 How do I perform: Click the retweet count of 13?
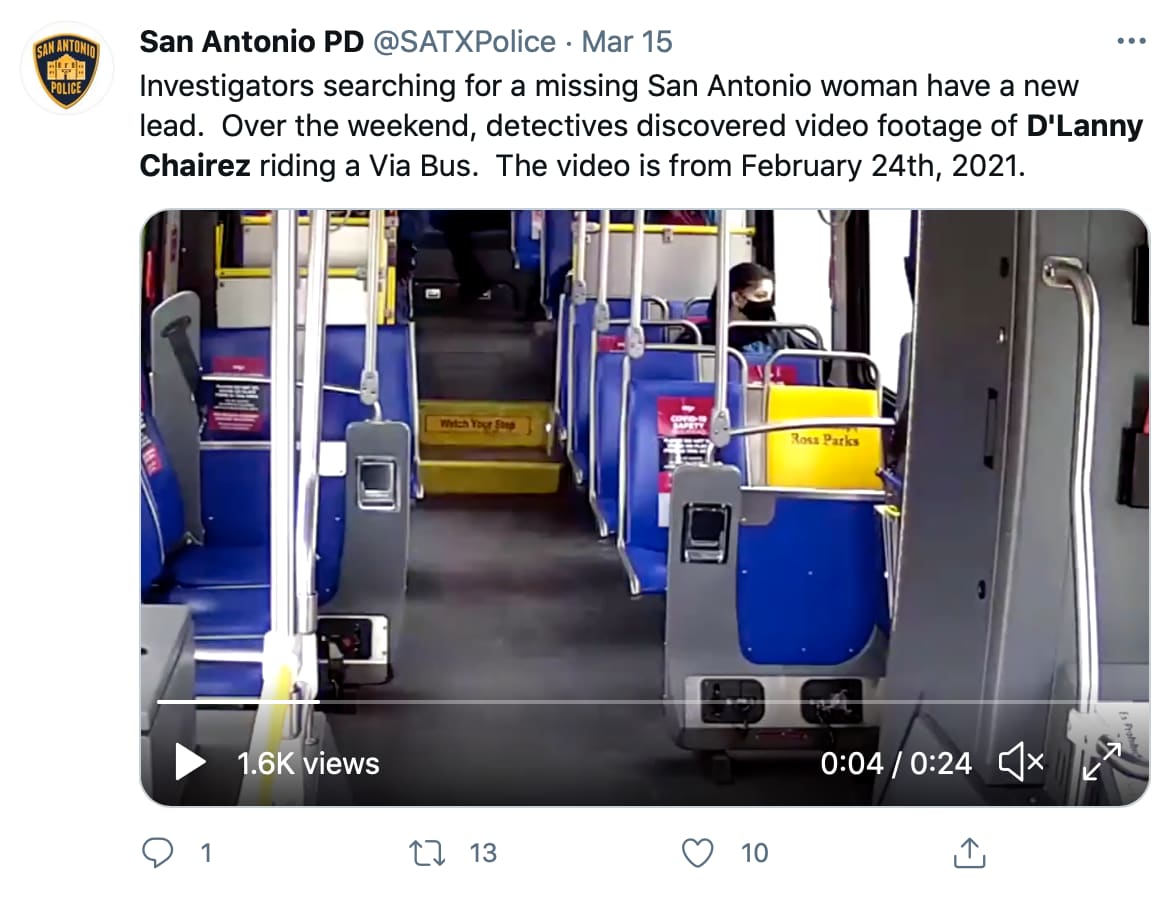point(483,853)
